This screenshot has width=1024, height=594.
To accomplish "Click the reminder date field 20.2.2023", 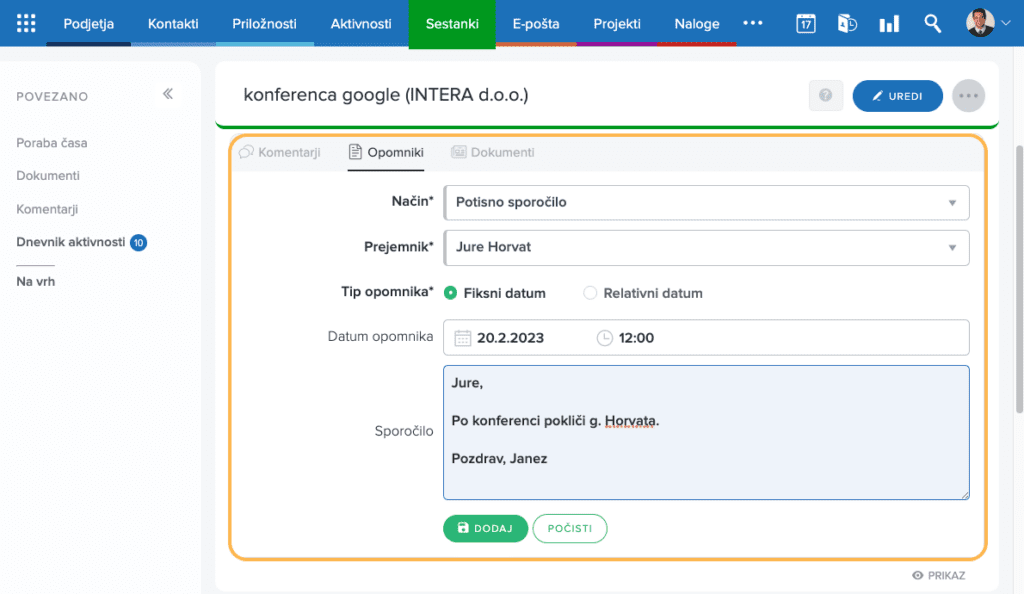I will click(510, 338).
